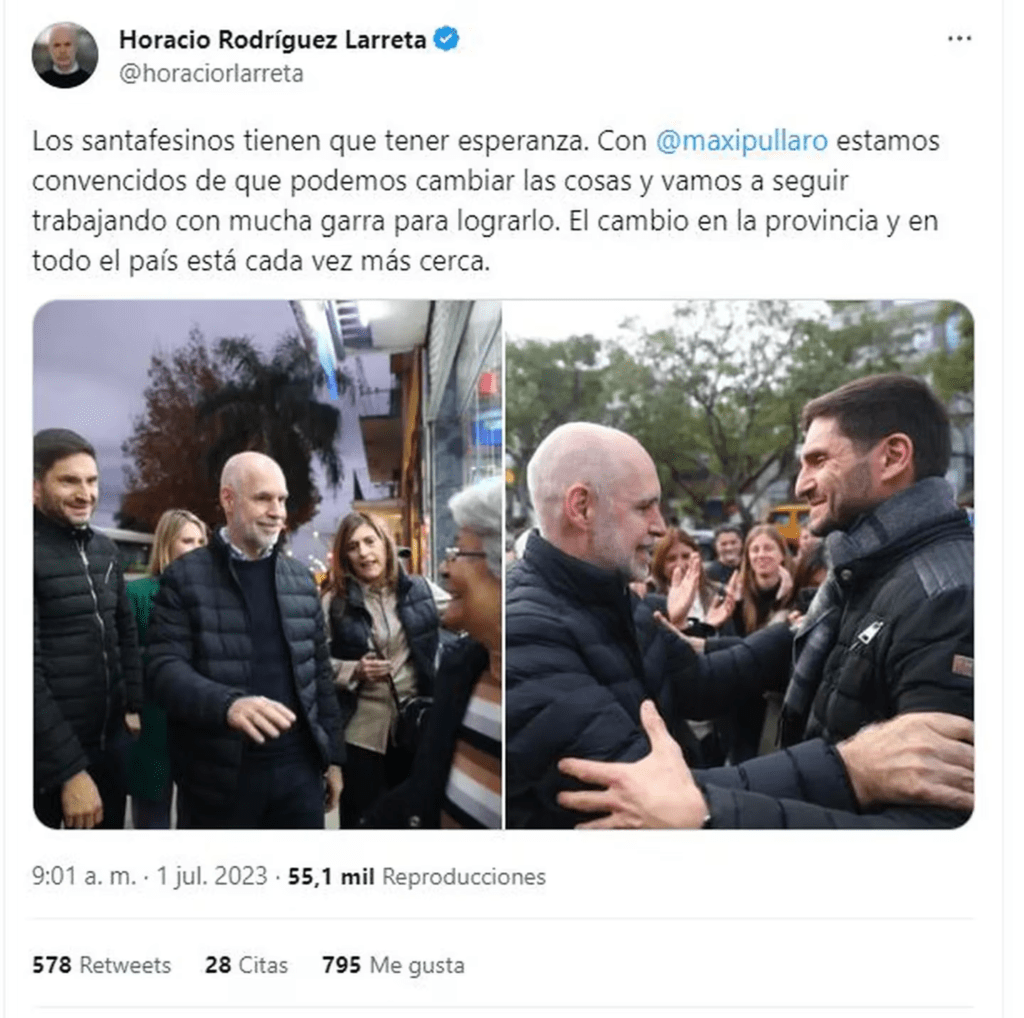
Task: Follow the @maxipullaro mention link
Action: pyautogui.click(x=742, y=141)
